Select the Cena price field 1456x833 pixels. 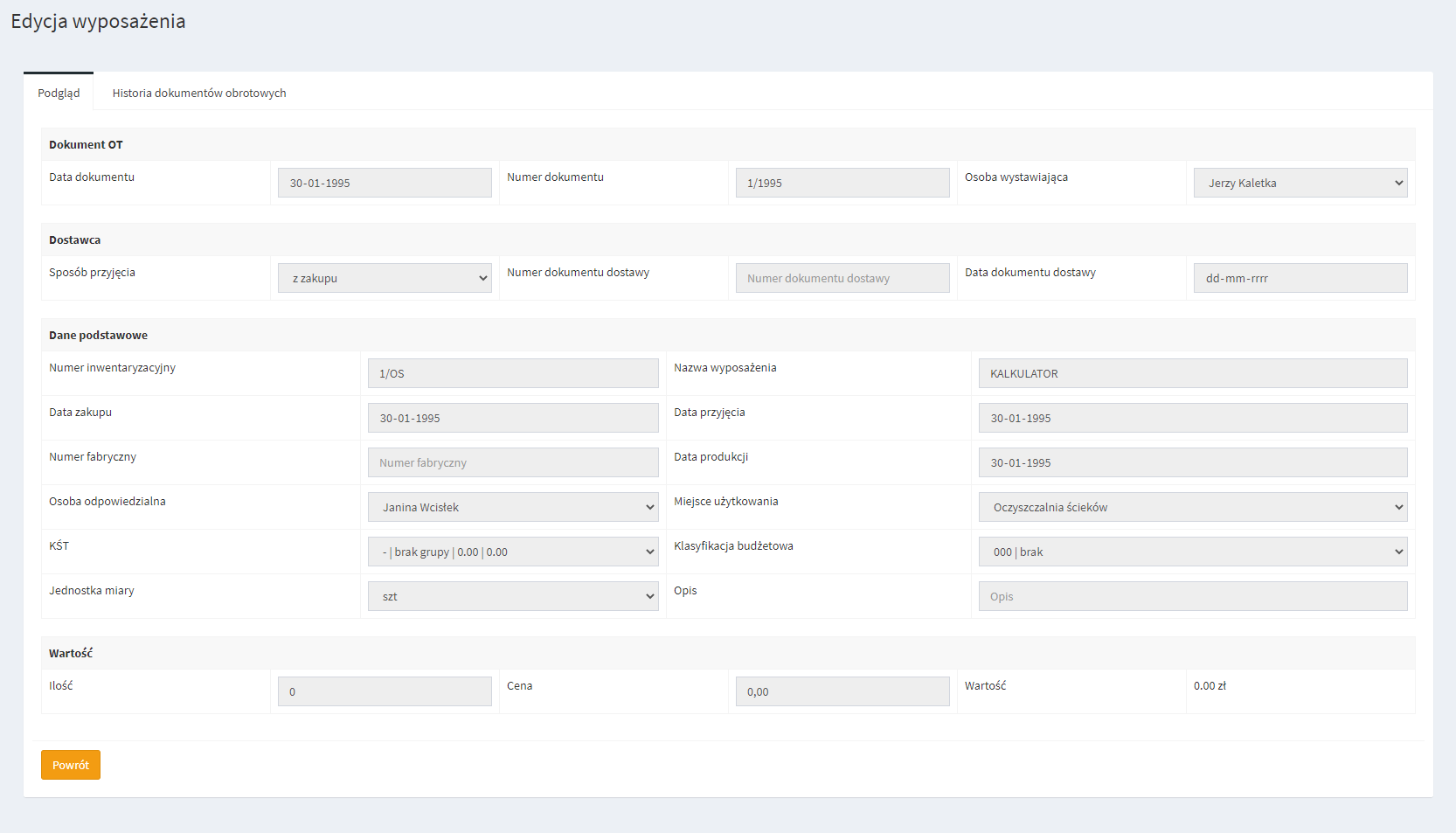[842, 691]
